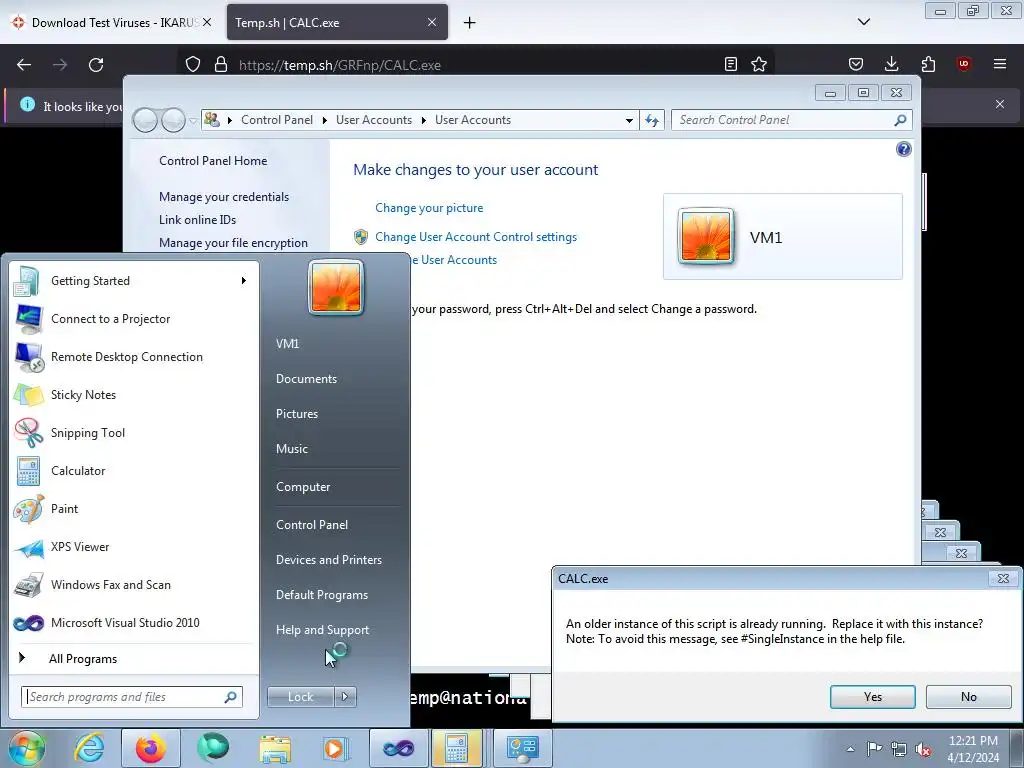The width and height of the screenshot is (1024, 768).
Task: Click the site padlock icon
Action: pyautogui.click(x=221, y=65)
